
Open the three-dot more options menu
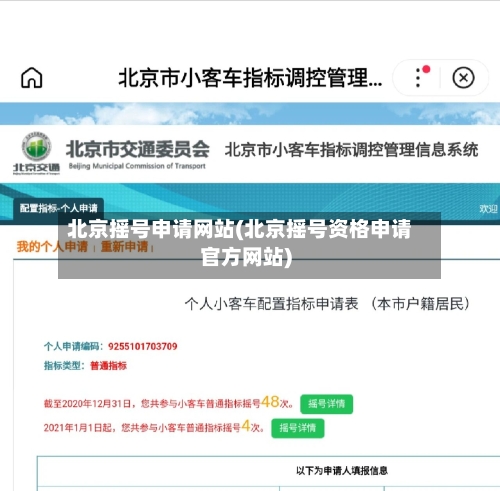pyautogui.click(x=418, y=78)
